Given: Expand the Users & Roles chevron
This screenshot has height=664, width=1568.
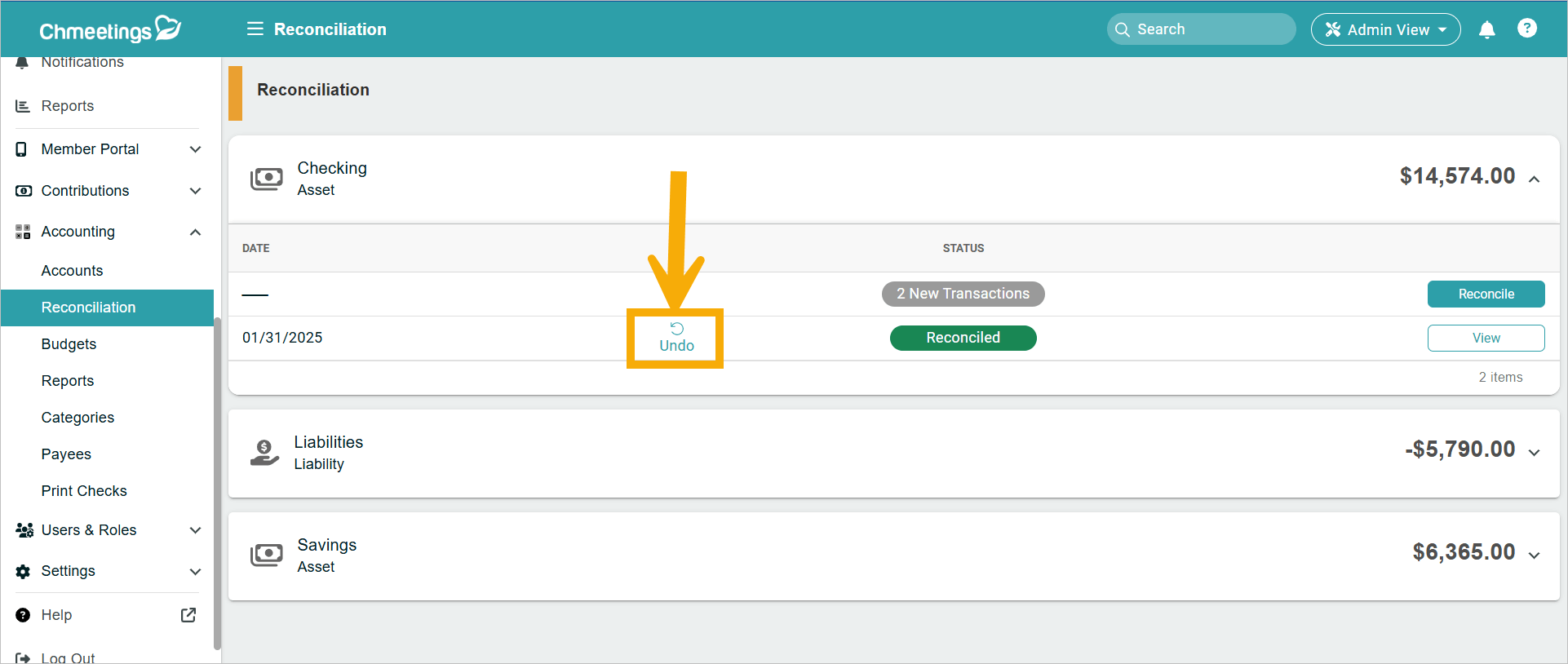Looking at the screenshot, I should click(x=195, y=530).
